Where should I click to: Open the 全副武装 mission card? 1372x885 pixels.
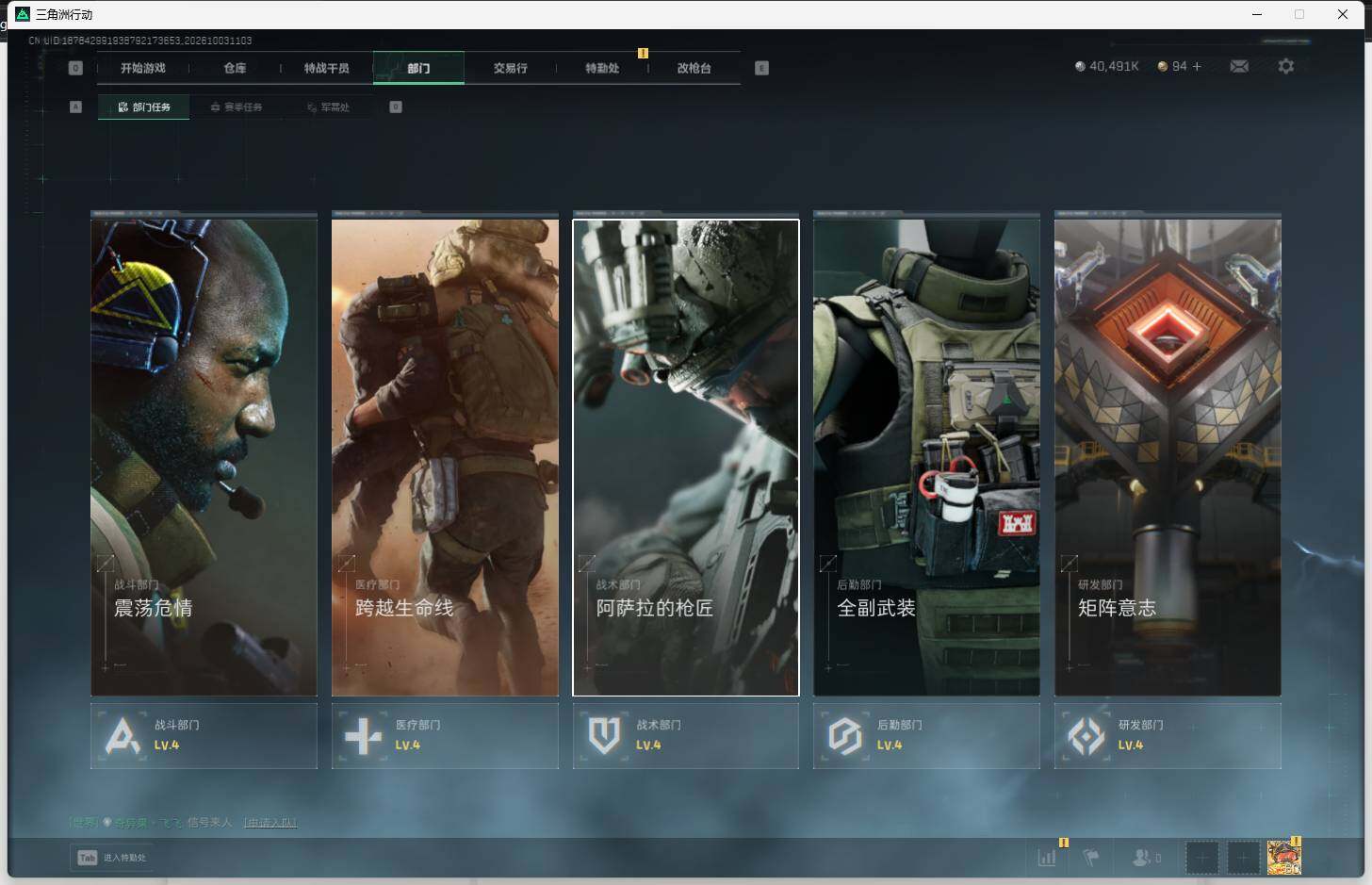click(x=926, y=457)
